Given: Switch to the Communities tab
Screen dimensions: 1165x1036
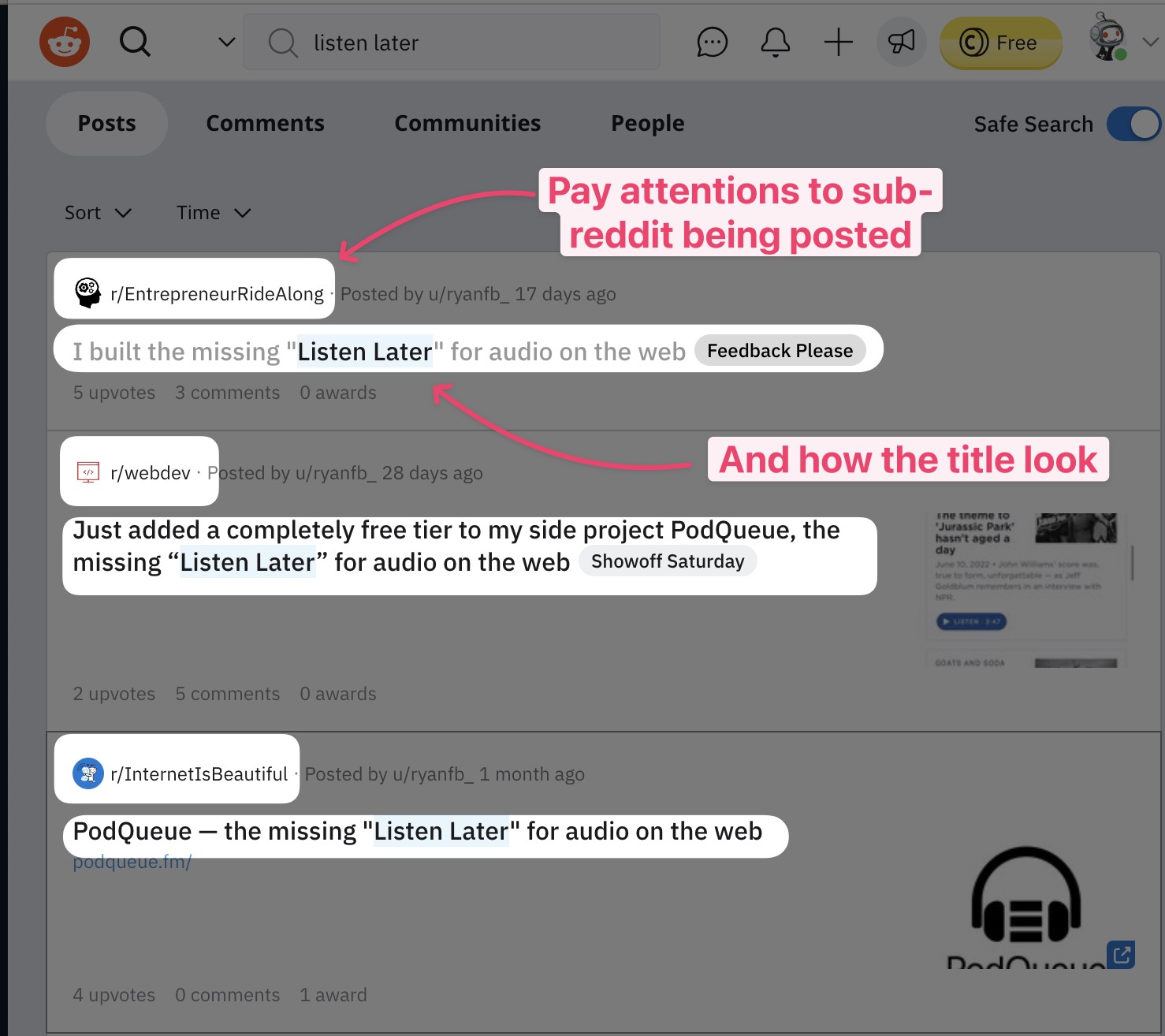Looking at the screenshot, I should coord(467,124).
